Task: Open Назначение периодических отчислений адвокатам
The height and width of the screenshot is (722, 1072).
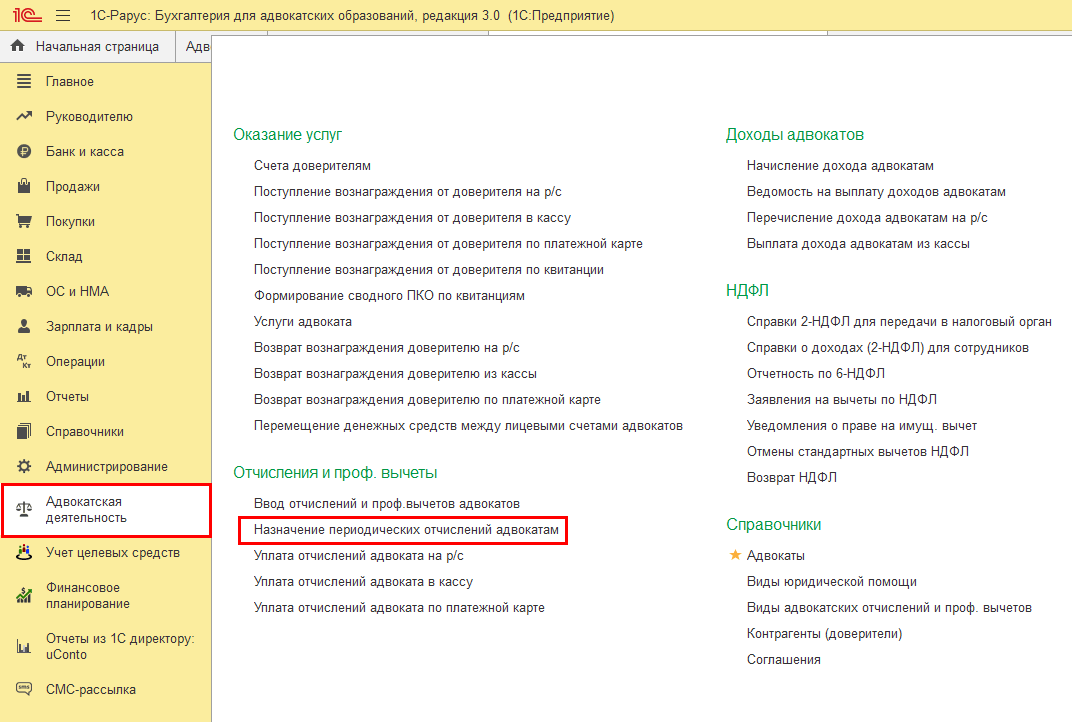Action: (406, 529)
